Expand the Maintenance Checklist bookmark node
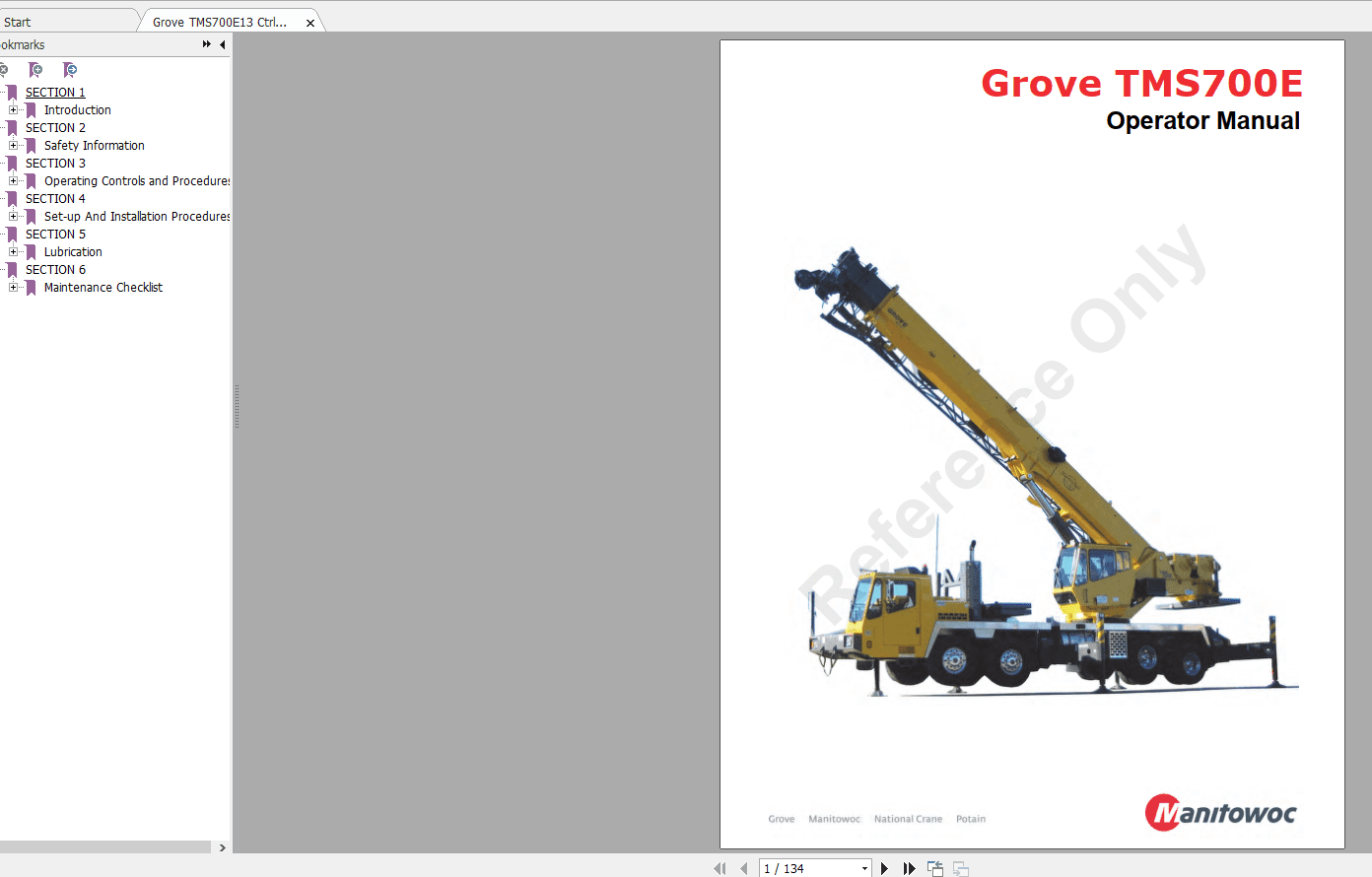The image size is (1372, 877). [x=13, y=287]
